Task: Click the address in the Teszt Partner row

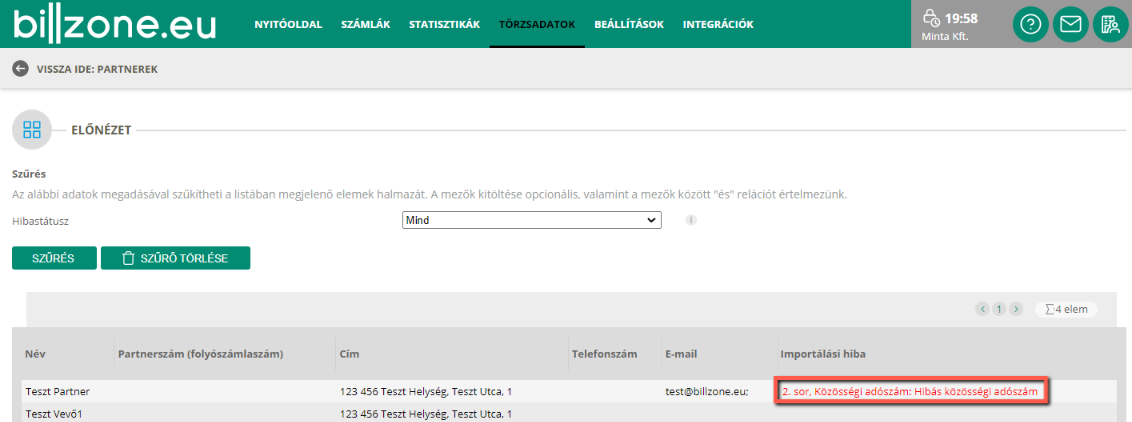Action: [x=426, y=392]
